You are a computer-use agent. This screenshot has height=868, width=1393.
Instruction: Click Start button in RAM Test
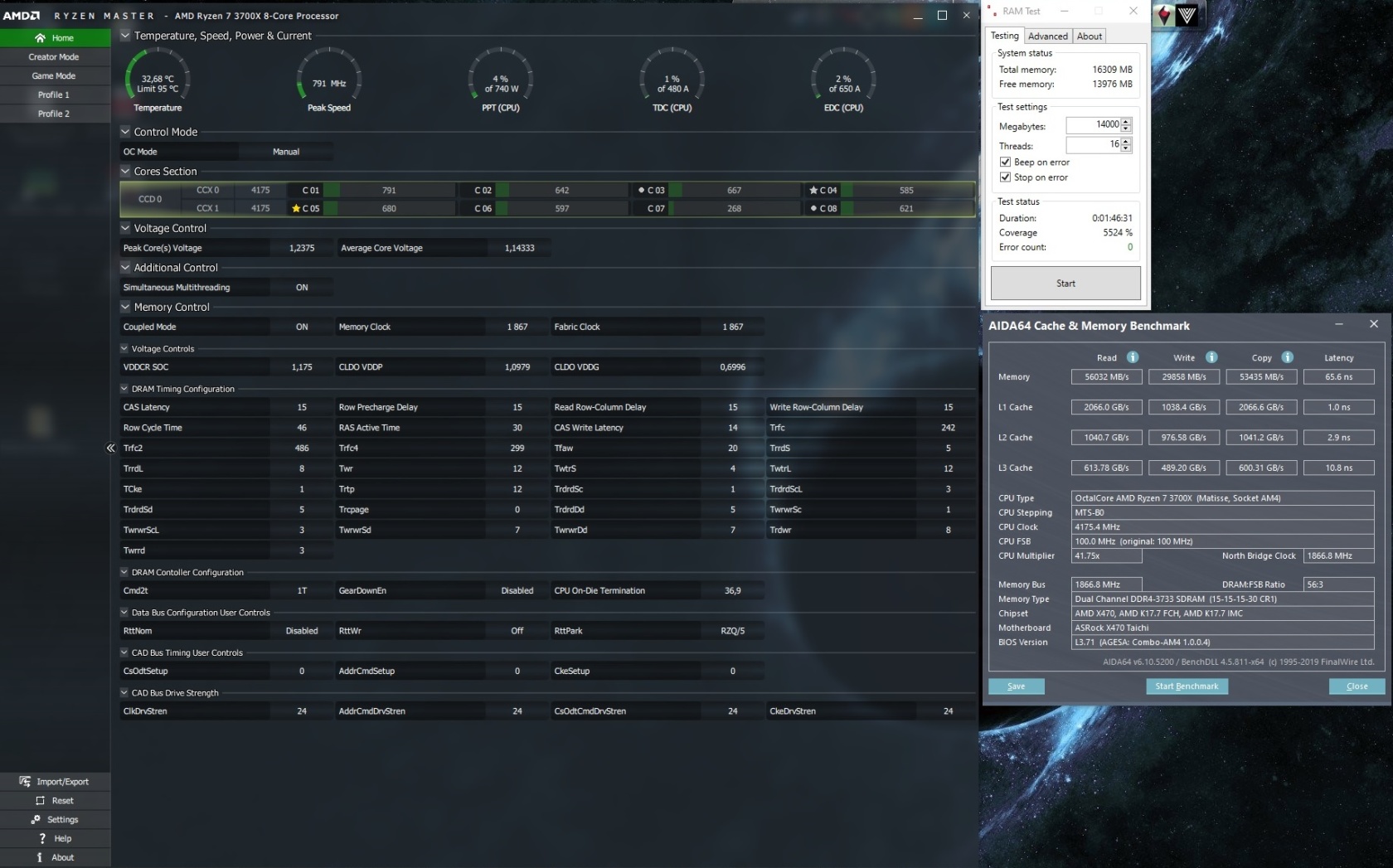point(1065,284)
